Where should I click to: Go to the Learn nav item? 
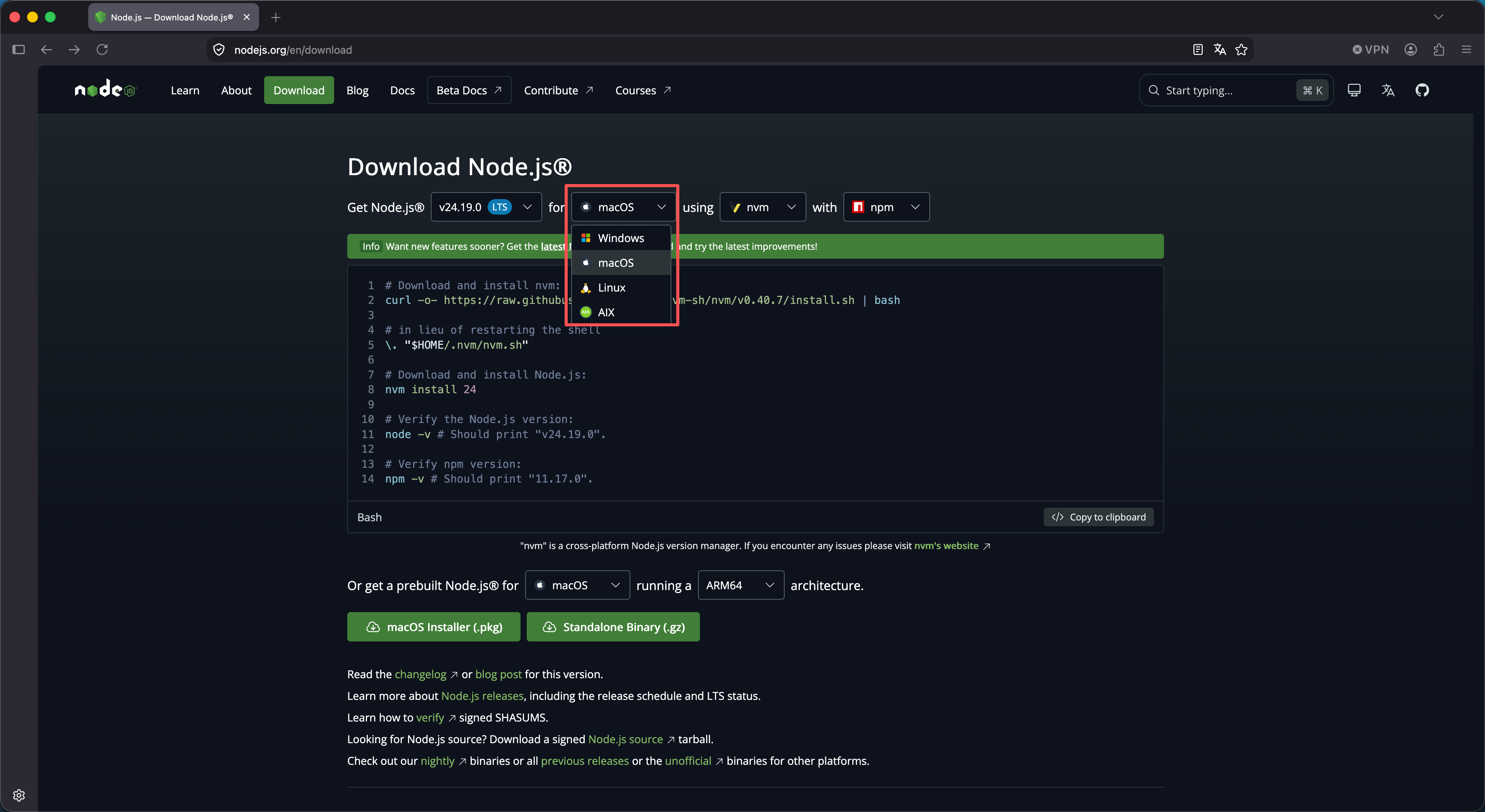click(185, 90)
